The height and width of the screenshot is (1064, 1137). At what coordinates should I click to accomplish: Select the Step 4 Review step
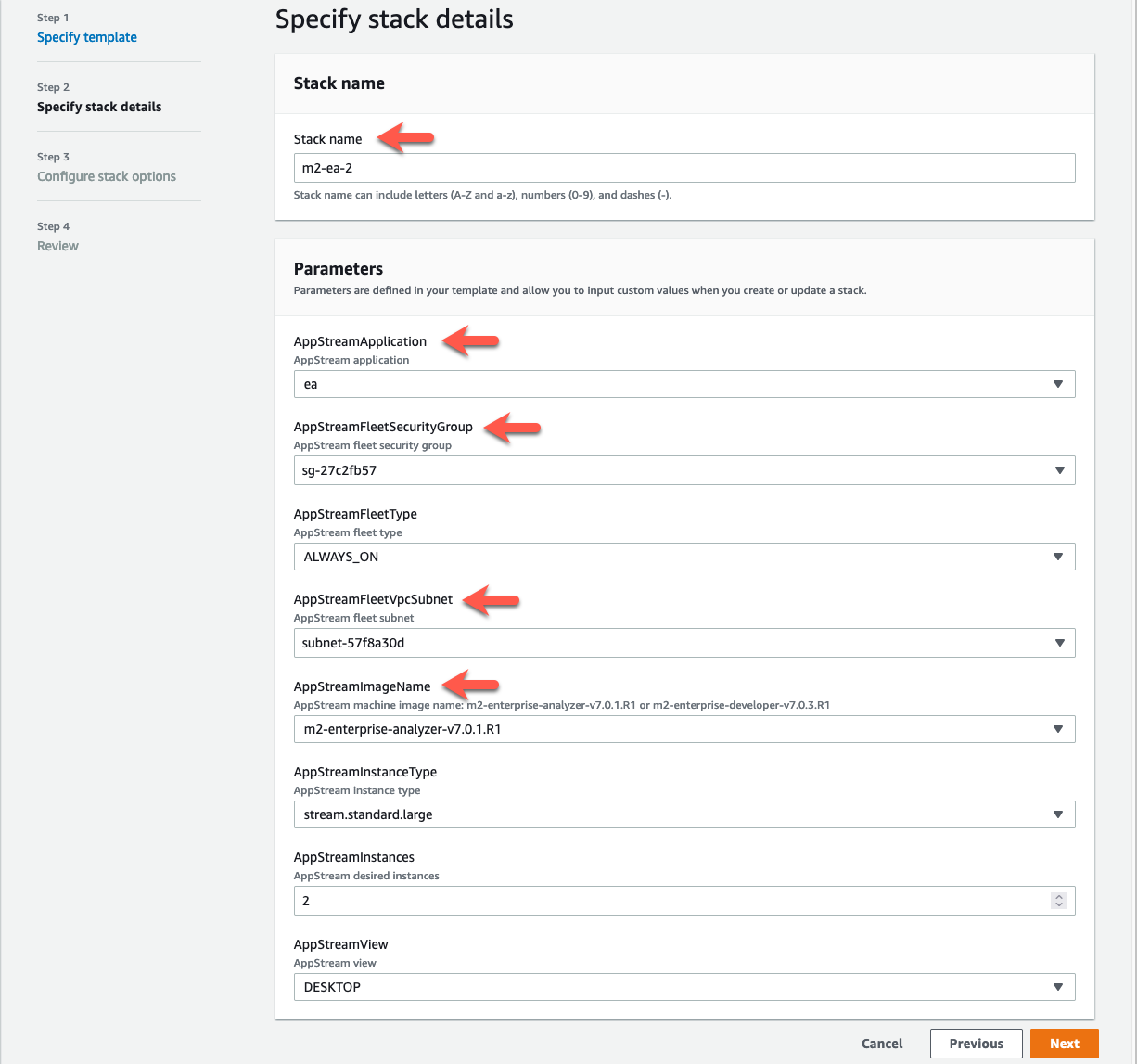[x=57, y=245]
